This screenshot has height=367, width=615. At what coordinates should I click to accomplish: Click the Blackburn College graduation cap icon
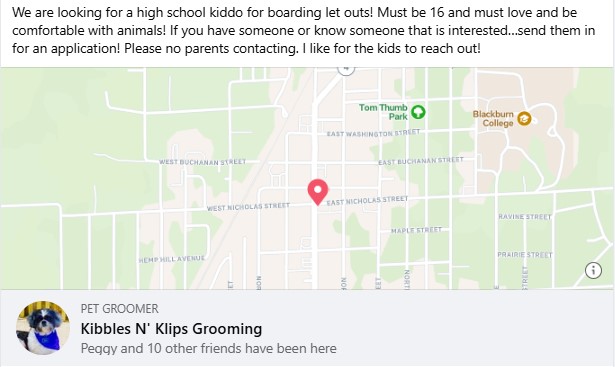[524, 118]
